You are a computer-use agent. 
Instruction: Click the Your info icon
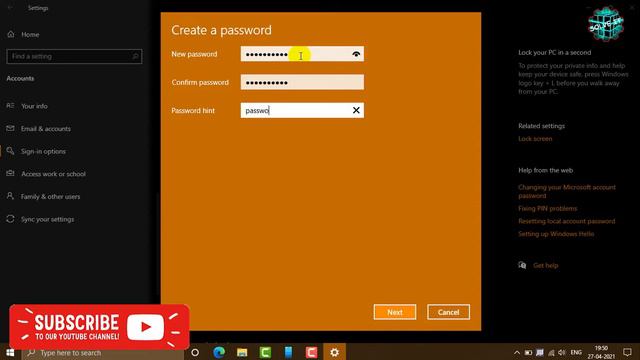(10, 106)
